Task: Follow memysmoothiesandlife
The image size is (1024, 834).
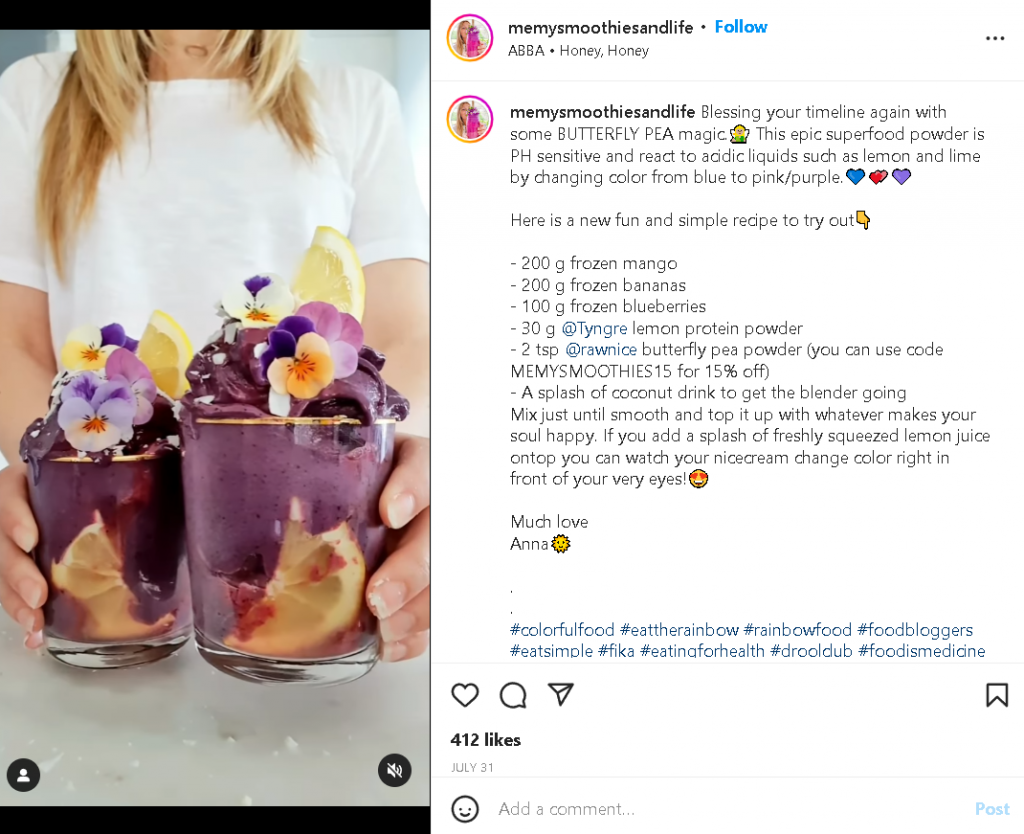Action: (x=740, y=27)
